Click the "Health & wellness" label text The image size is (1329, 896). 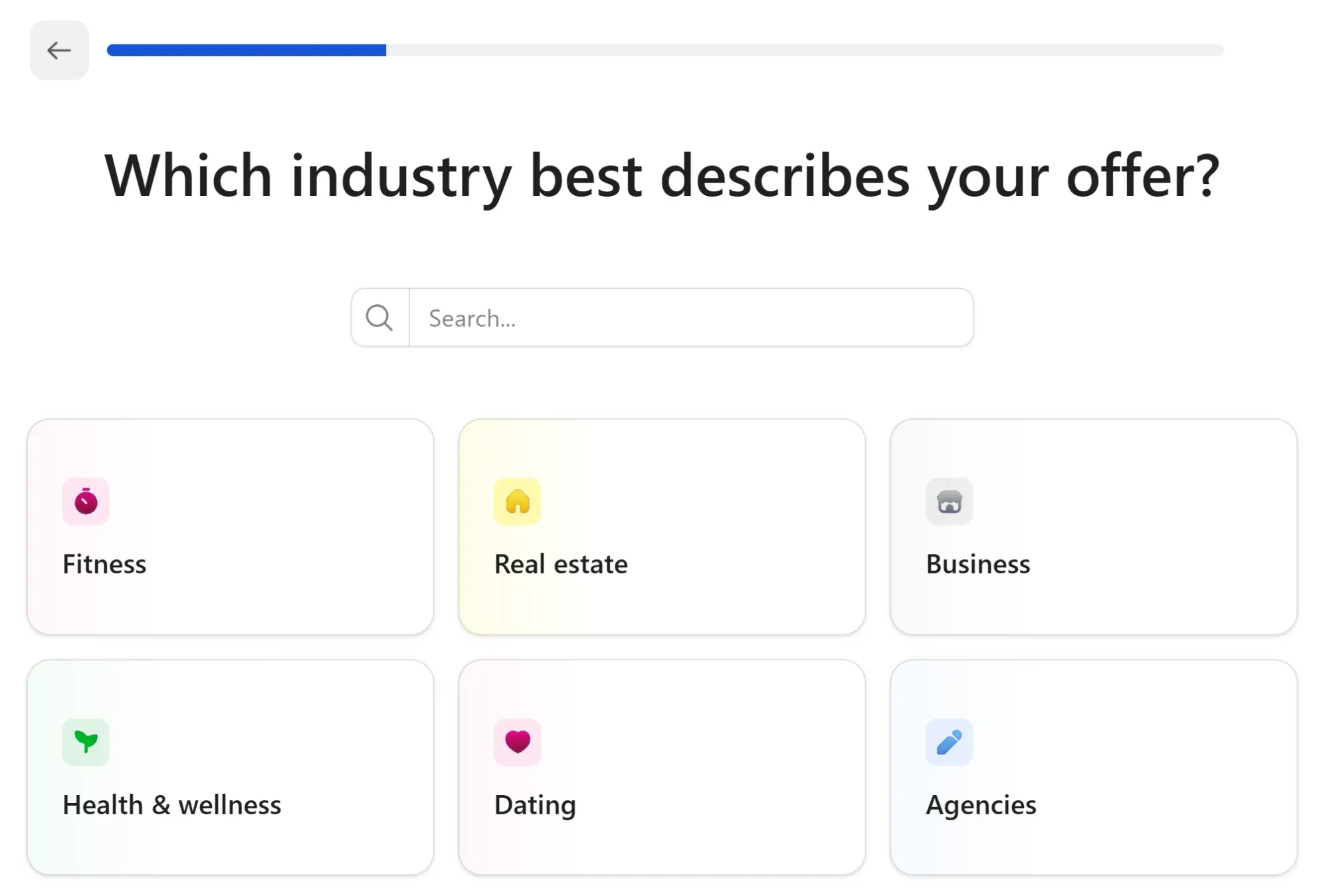(171, 805)
